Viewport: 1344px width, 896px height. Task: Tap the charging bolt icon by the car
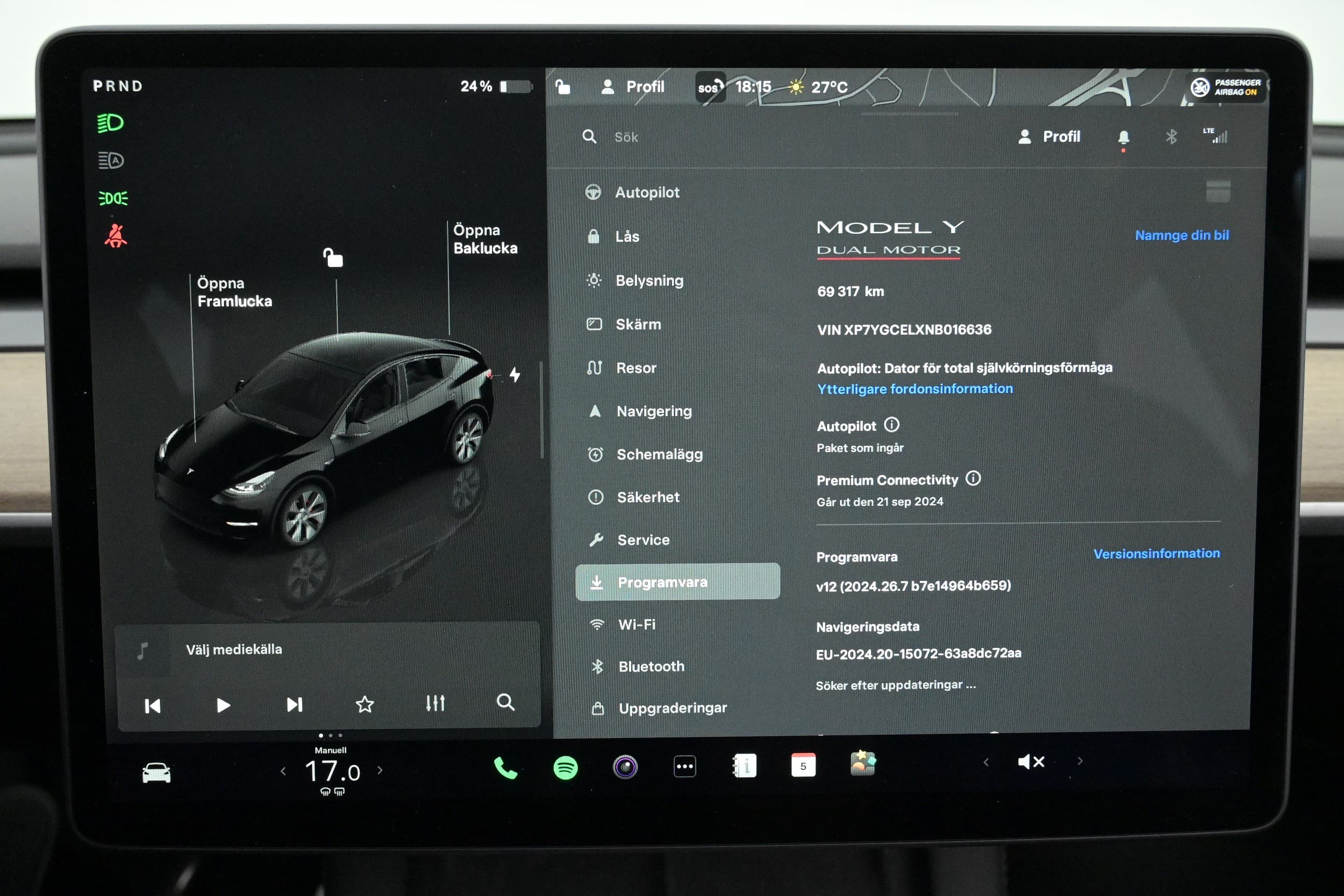point(515,375)
